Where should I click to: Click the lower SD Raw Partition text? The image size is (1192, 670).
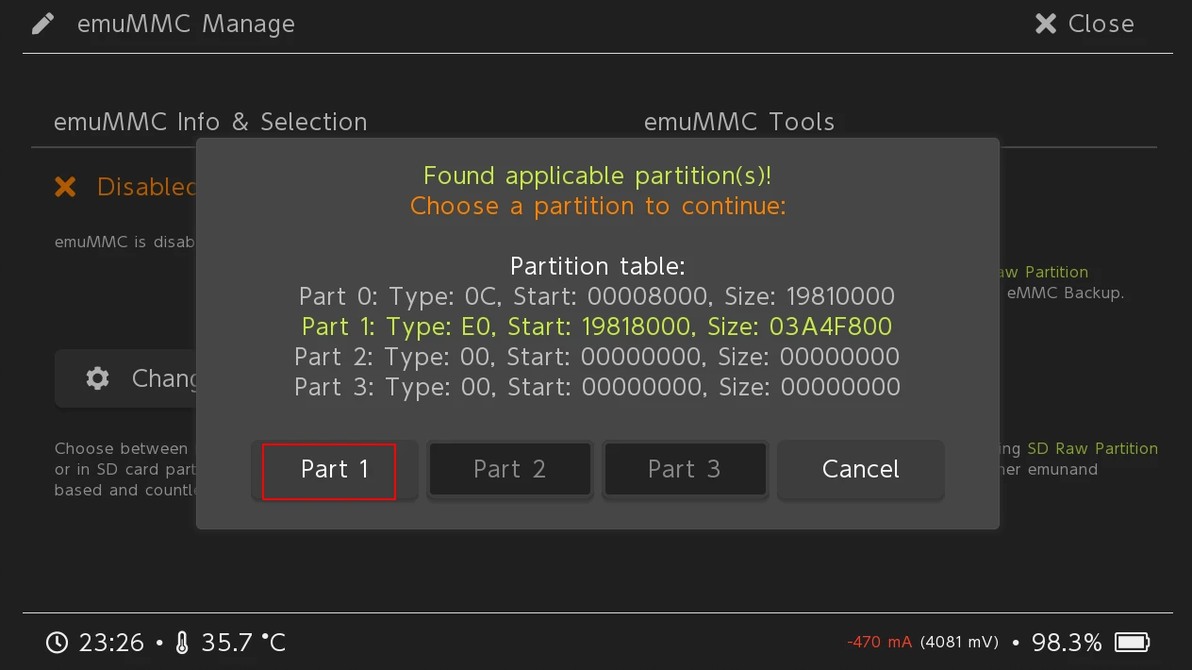(1092, 449)
